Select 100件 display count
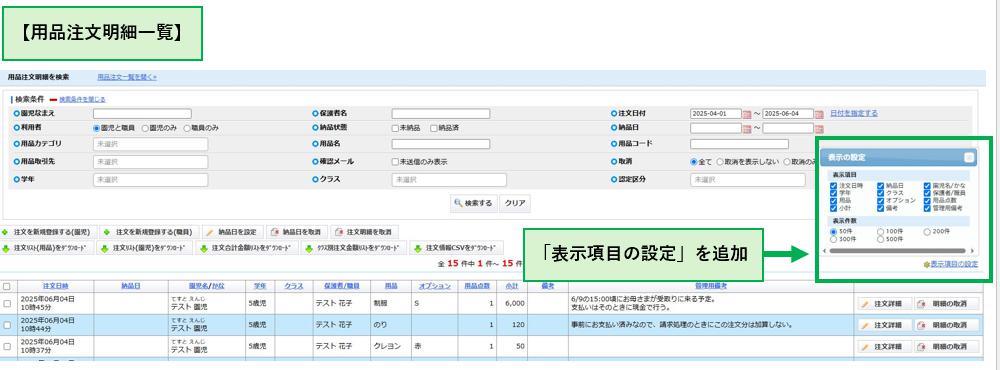Viewport: 1000px width, 370px height. point(881,232)
